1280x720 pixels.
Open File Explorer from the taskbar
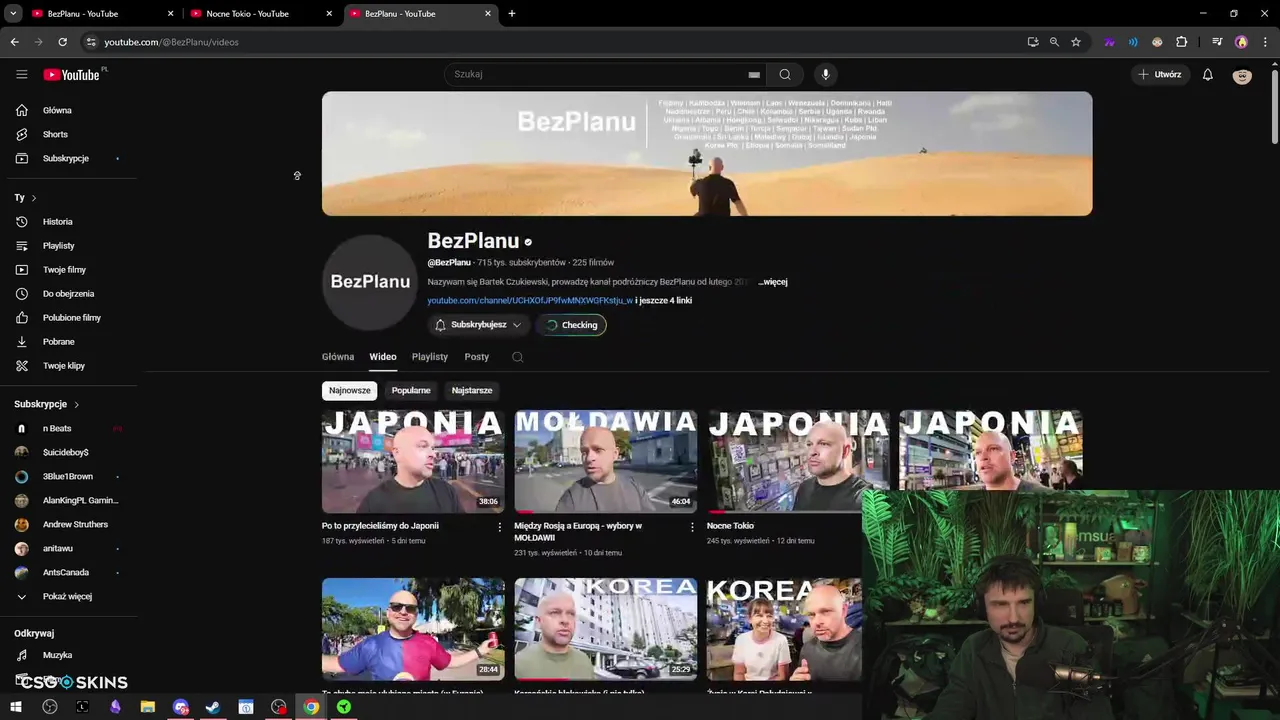click(147, 707)
